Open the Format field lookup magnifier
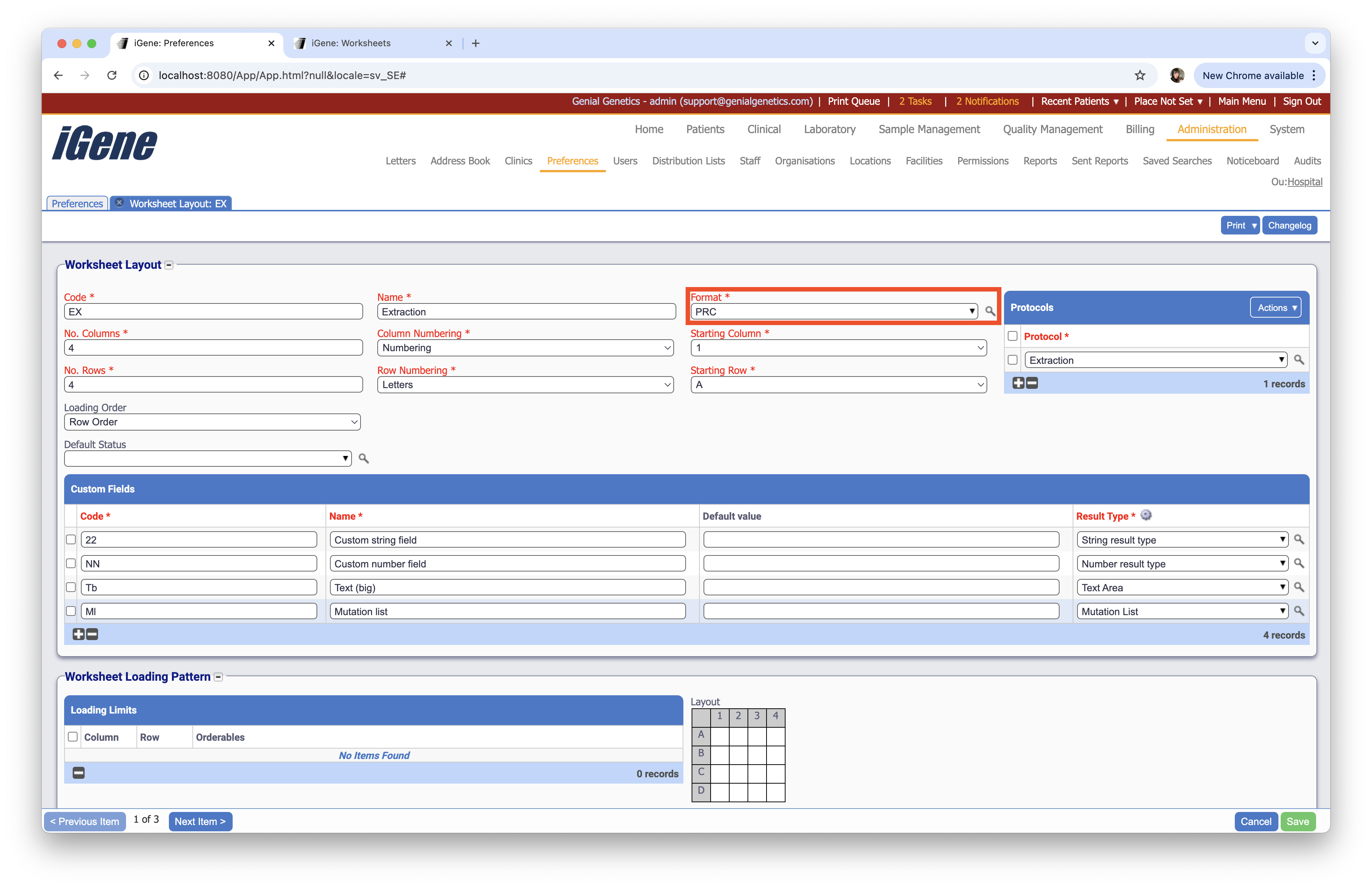1372x888 pixels. coord(990,311)
